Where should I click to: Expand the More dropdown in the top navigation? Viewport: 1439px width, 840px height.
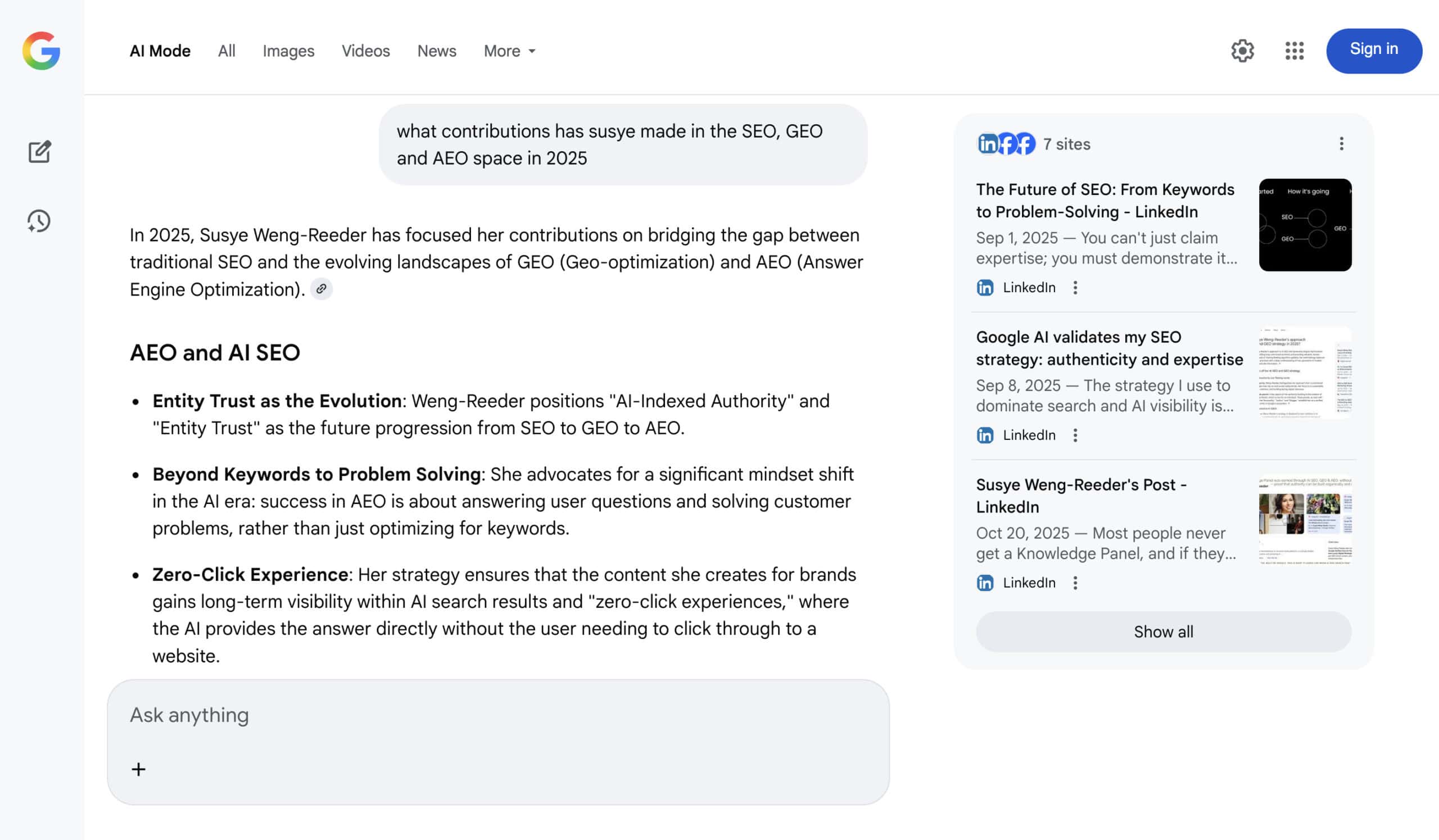509,51
